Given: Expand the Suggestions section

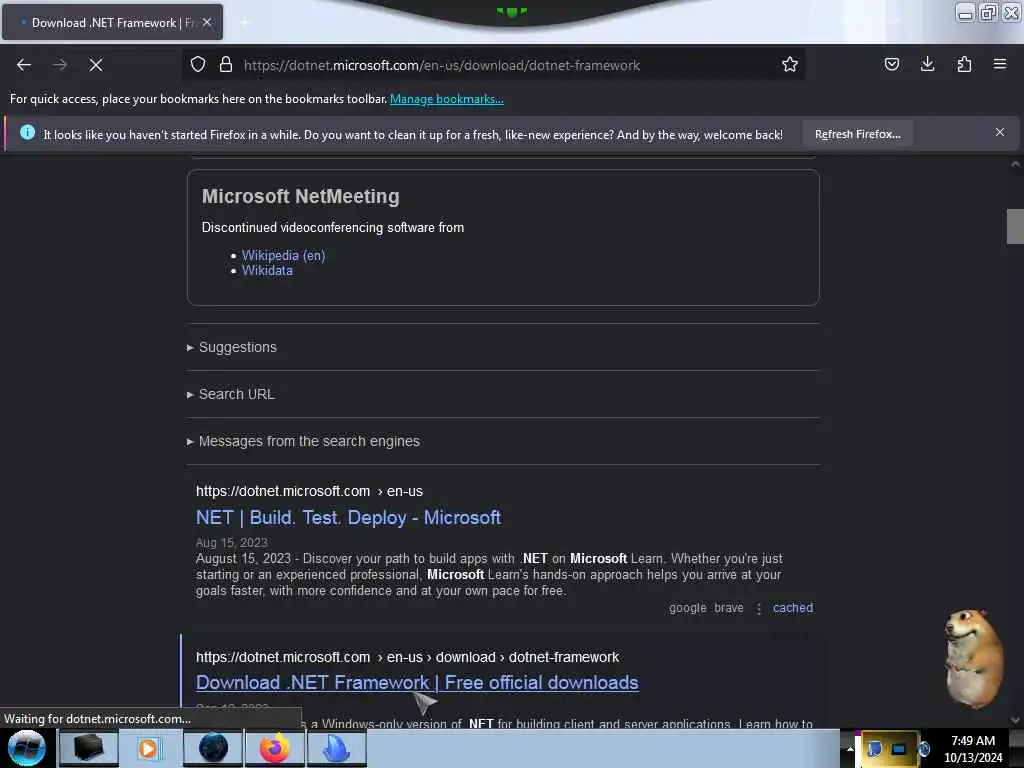Looking at the screenshot, I should pos(232,347).
